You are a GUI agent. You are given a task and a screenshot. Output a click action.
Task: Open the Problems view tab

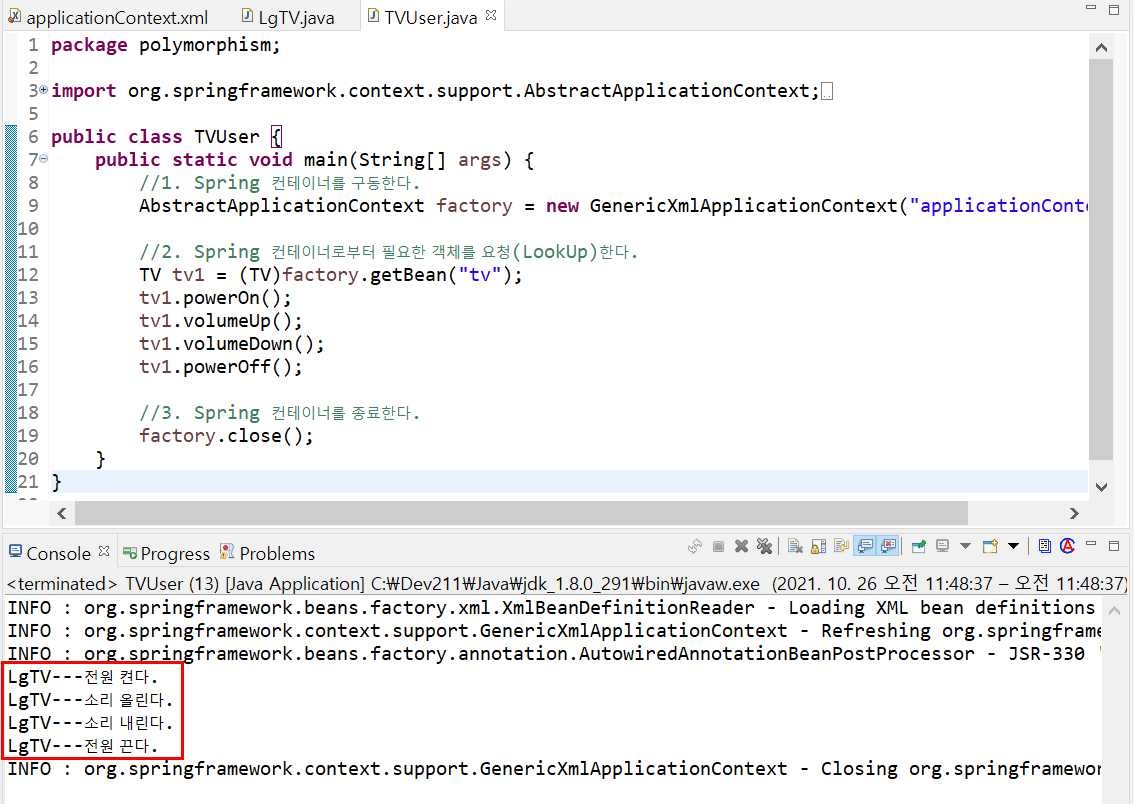click(x=267, y=553)
